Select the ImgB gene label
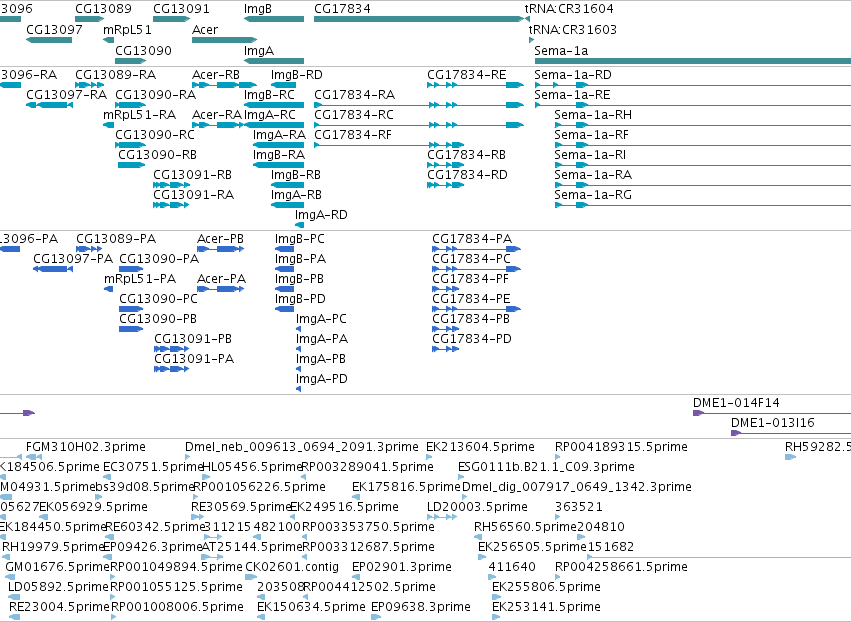 coord(258,9)
